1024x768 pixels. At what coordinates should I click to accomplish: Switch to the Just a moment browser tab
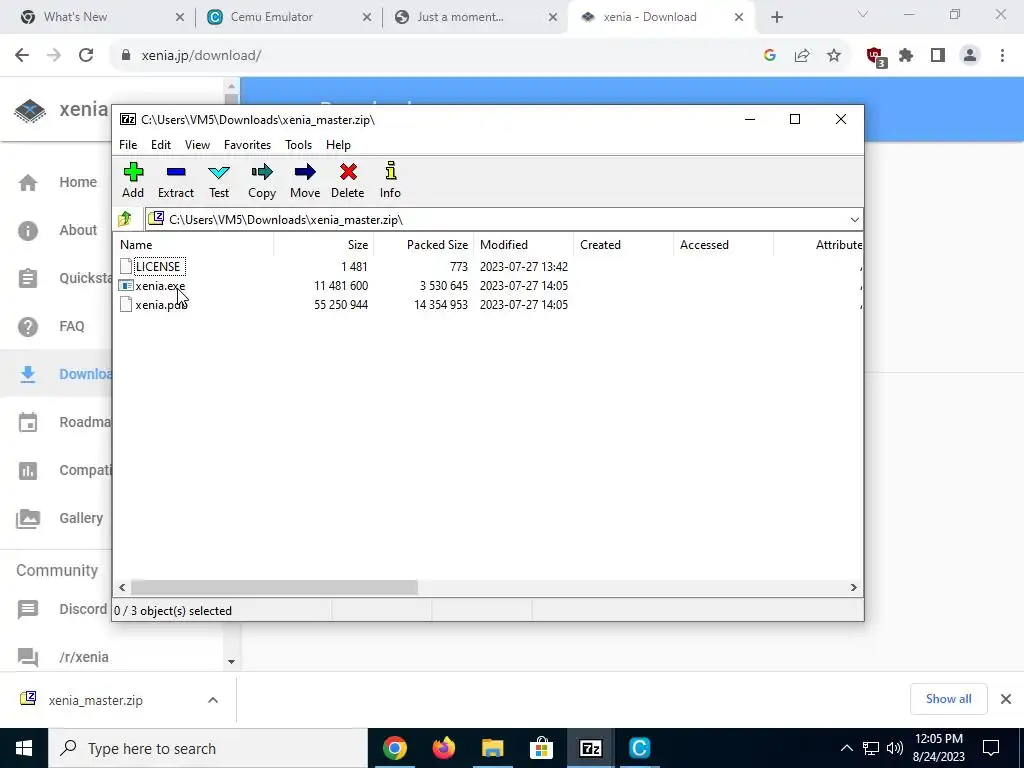coord(475,17)
